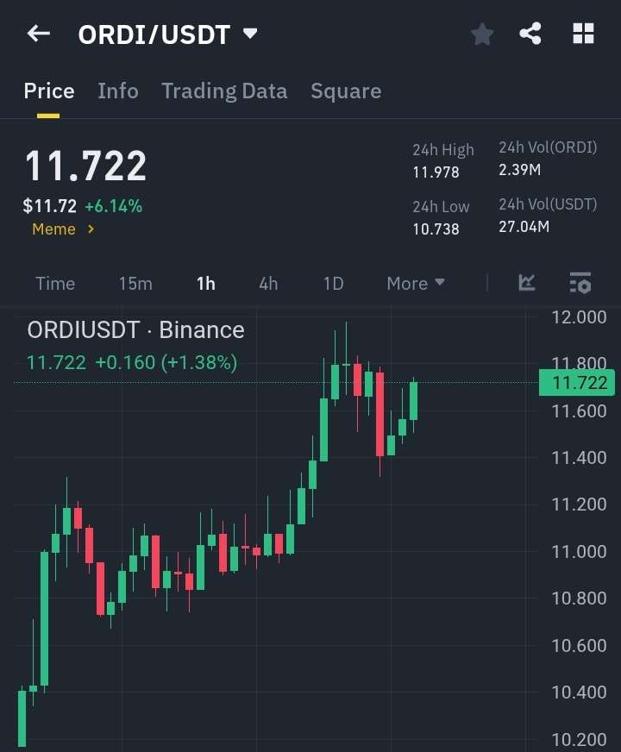This screenshot has height=752, width=621.
Task: Switch to the Trading Data tab
Action: coord(224,91)
